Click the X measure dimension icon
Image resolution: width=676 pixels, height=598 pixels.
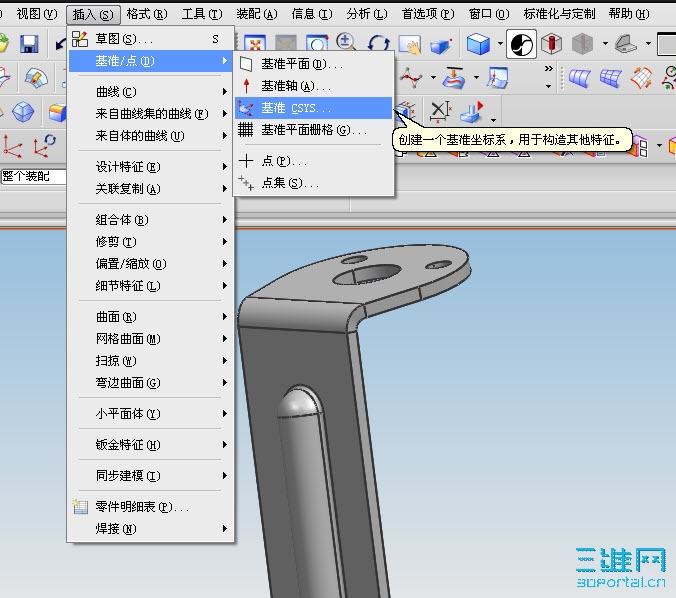(x=440, y=111)
